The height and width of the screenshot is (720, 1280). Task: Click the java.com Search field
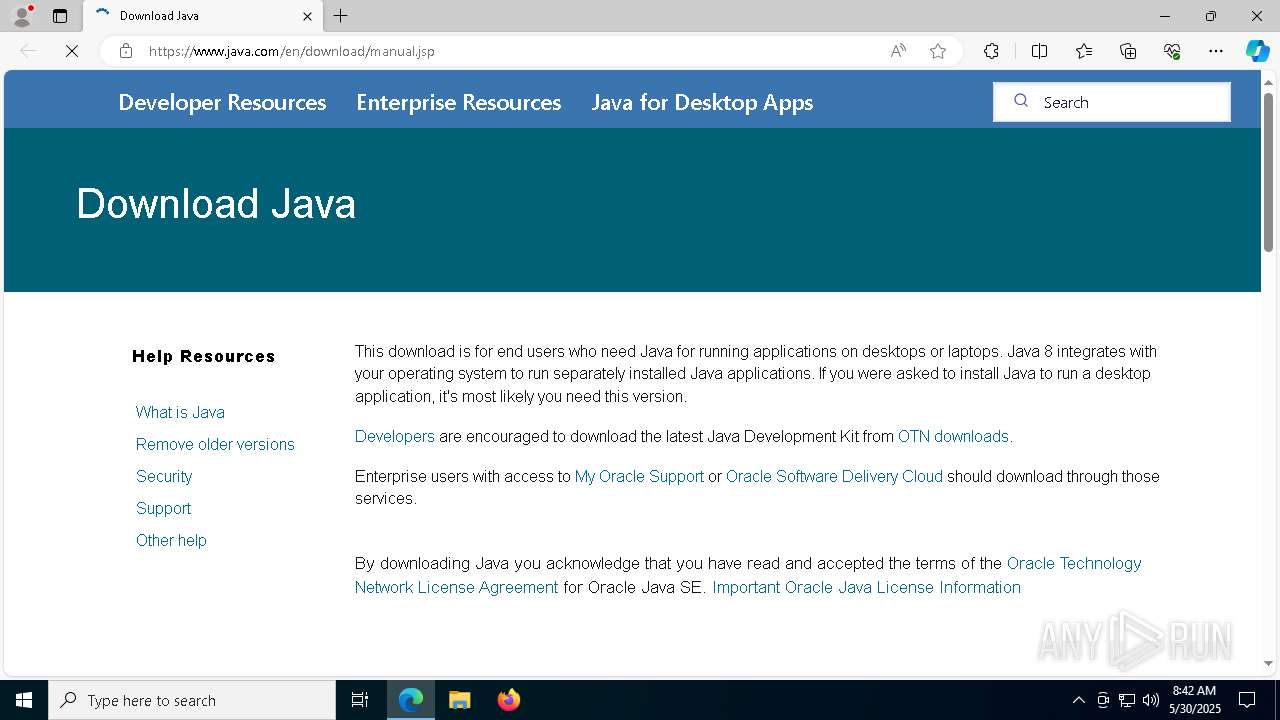[x=1111, y=102]
